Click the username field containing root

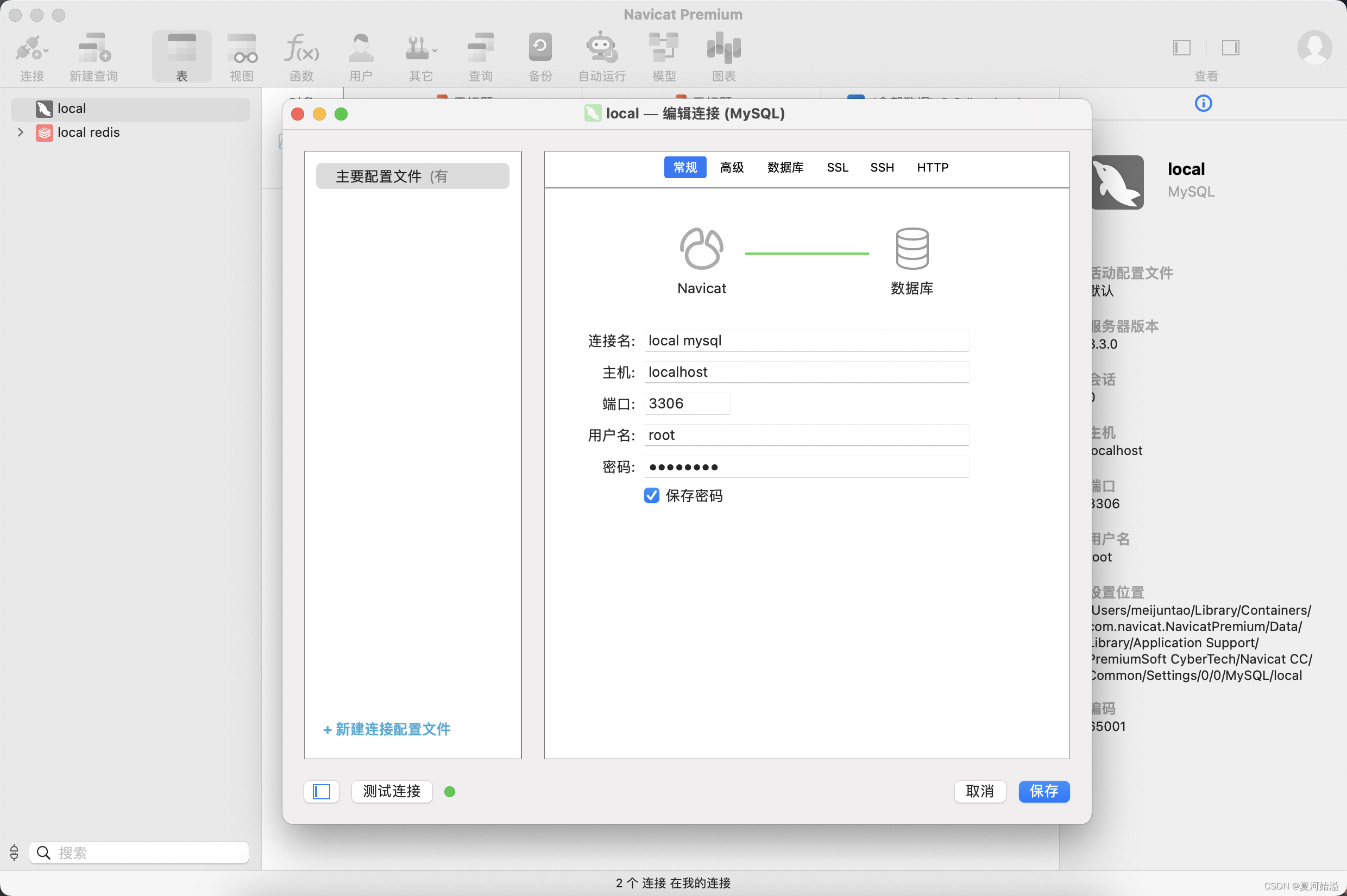[807, 435]
